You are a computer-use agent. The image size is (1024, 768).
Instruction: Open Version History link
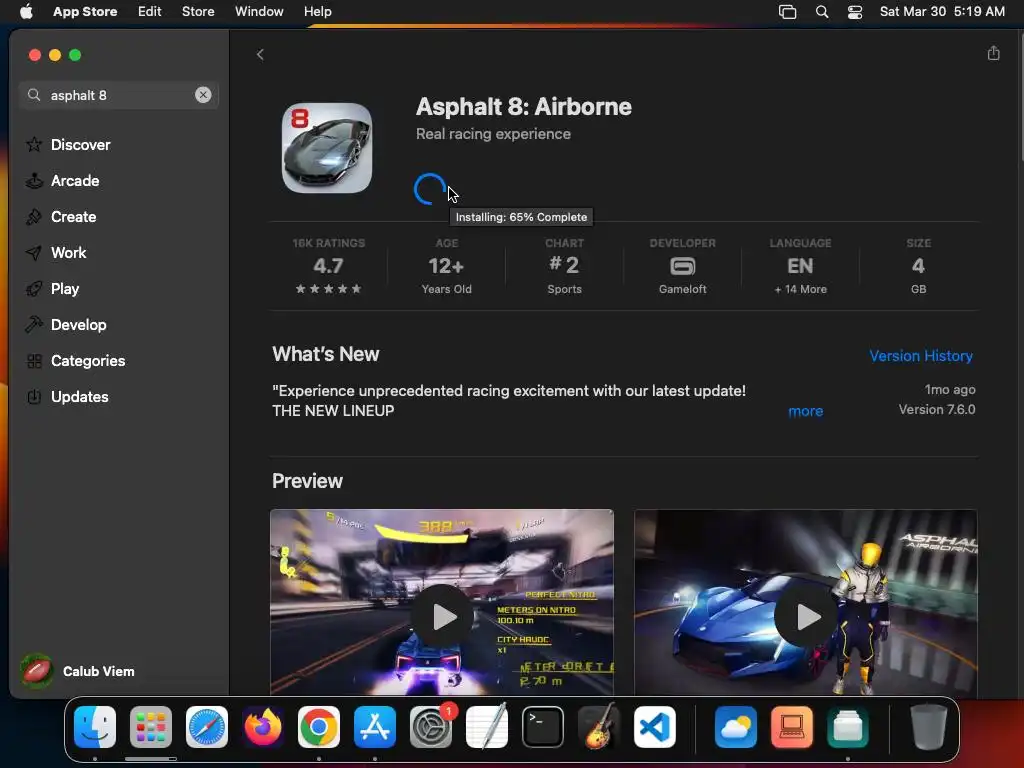pos(921,355)
